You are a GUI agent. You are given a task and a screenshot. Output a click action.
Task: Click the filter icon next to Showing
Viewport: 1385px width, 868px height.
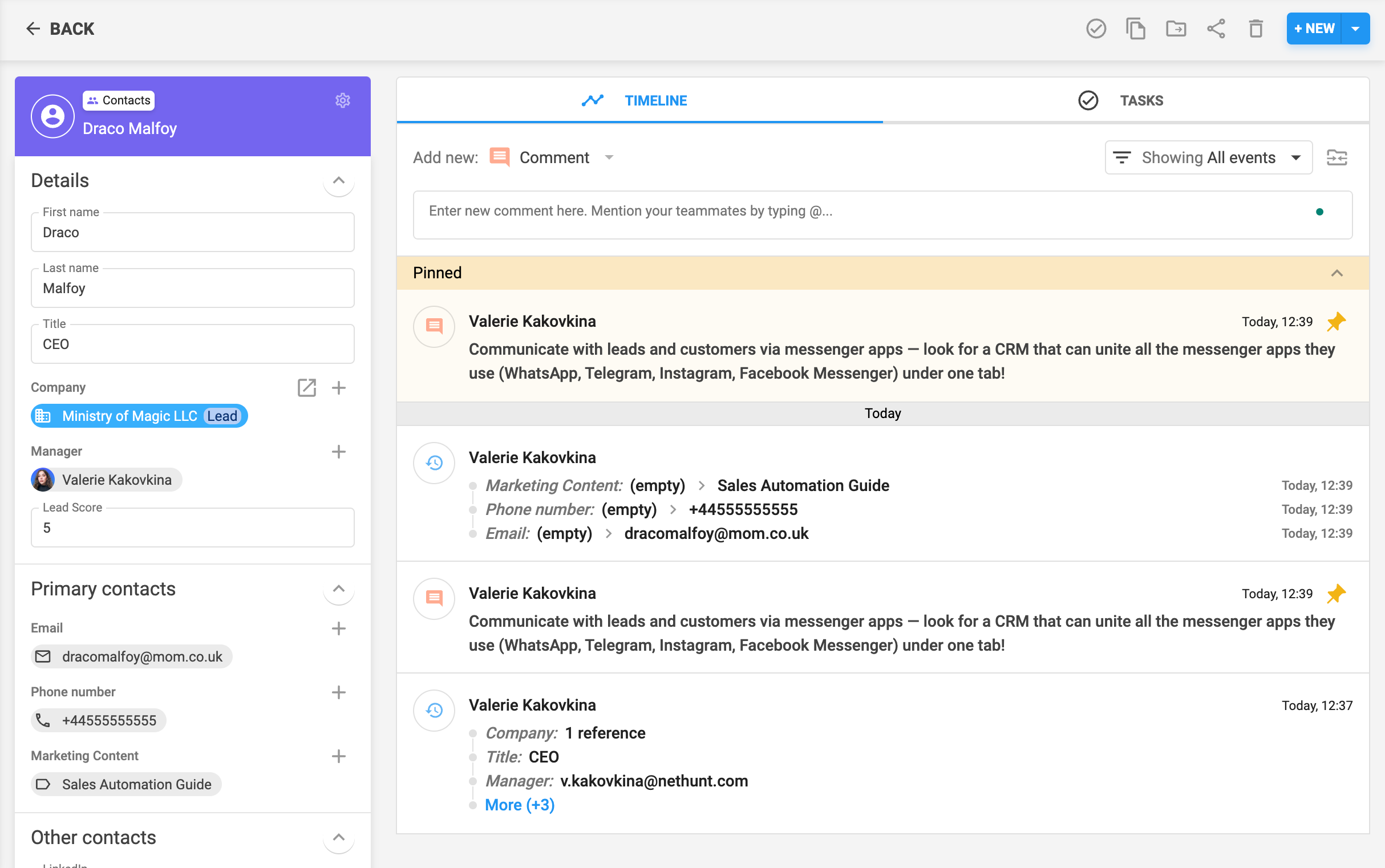pyautogui.click(x=1123, y=157)
